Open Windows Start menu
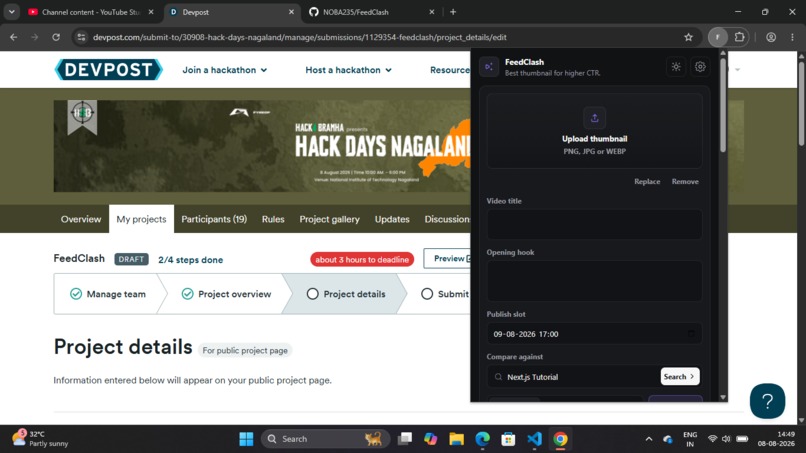The image size is (806, 453). pyautogui.click(x=246, y=439)
